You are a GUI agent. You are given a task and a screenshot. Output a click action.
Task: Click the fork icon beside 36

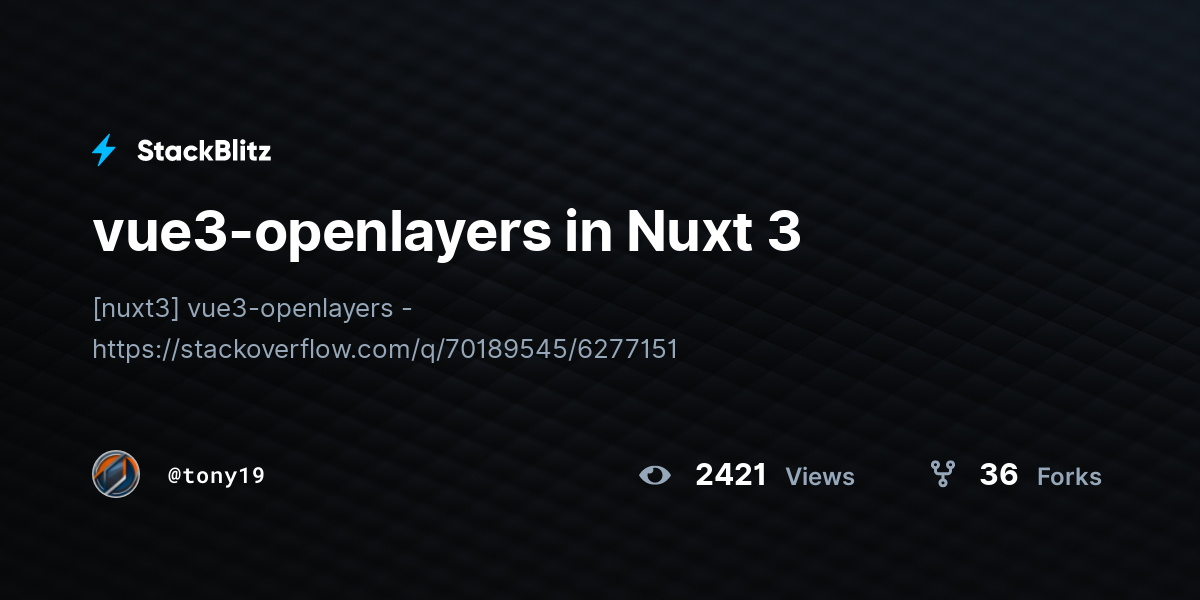pos(942,474)
